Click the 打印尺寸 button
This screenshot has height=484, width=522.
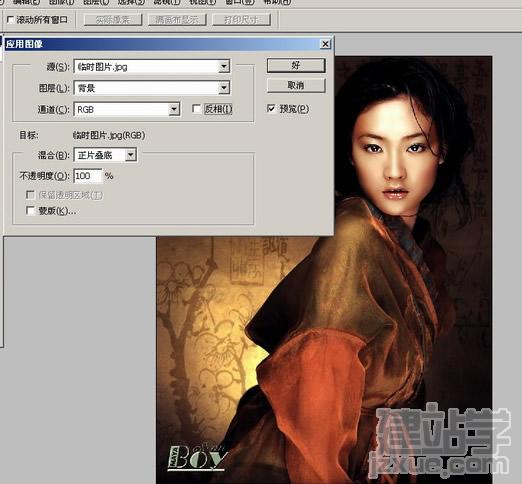(x=241, y=20)
